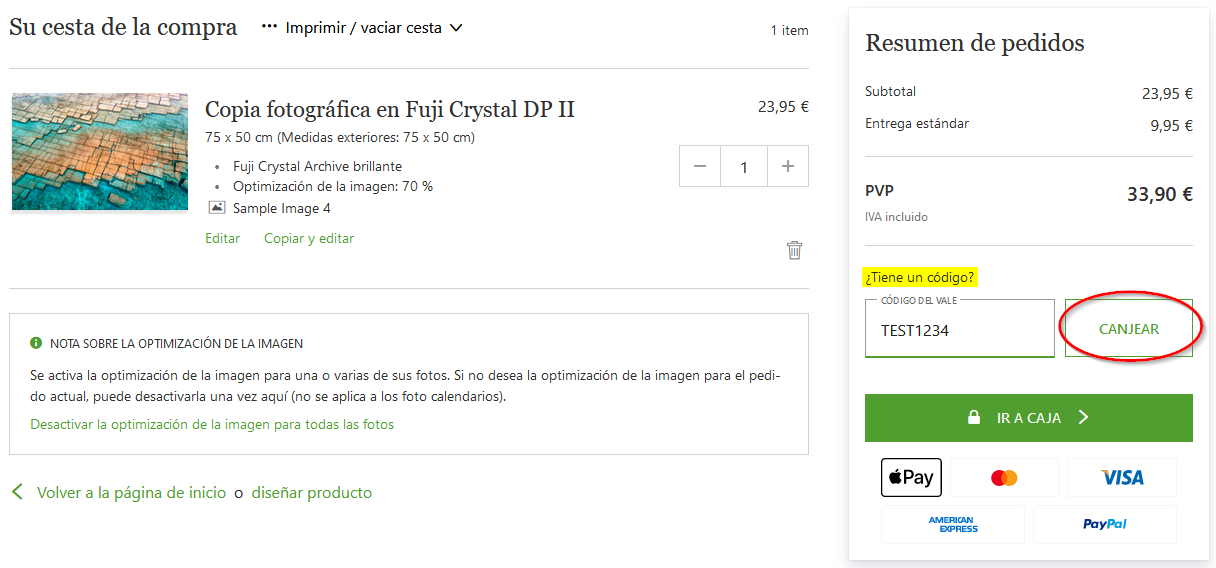
Task: Click the Sample Image 4 picture icon
Action: (x=217, y=208)
